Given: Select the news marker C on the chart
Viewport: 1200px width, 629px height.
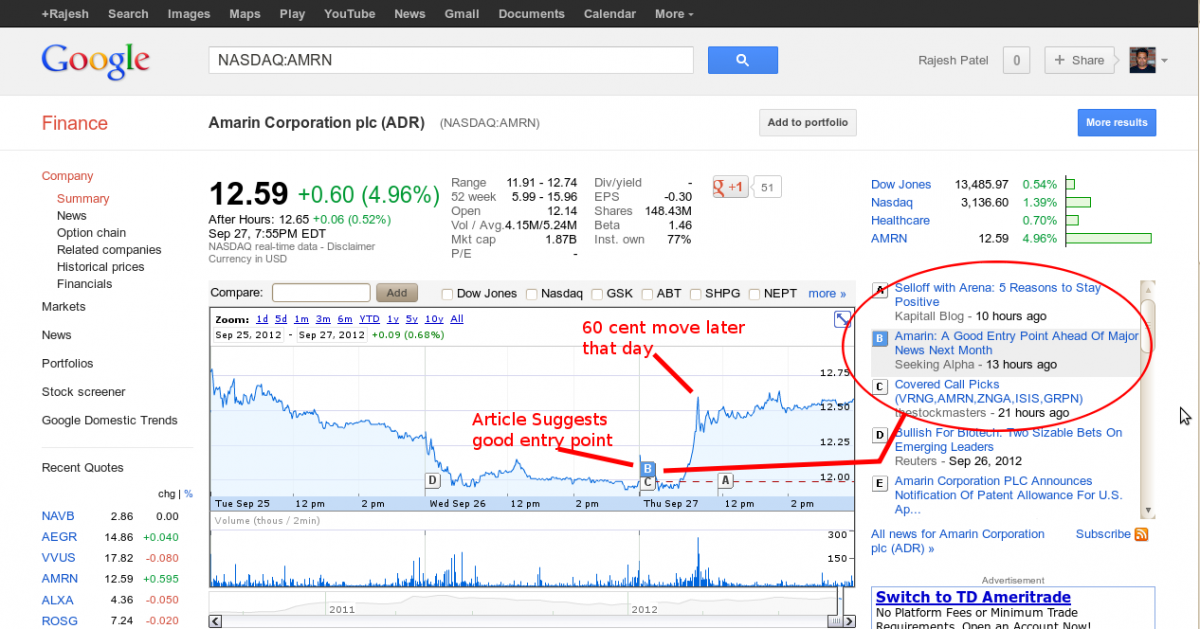Looking at the screenshot, I should coord(648,482).
